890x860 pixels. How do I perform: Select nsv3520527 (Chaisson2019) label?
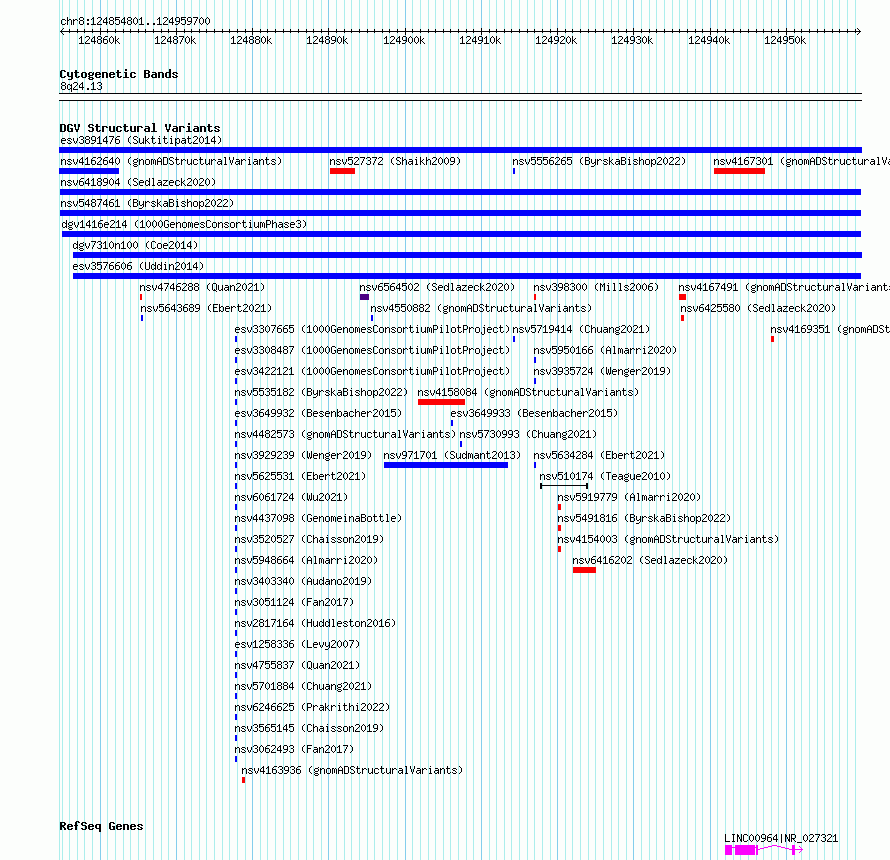(309, 539)
